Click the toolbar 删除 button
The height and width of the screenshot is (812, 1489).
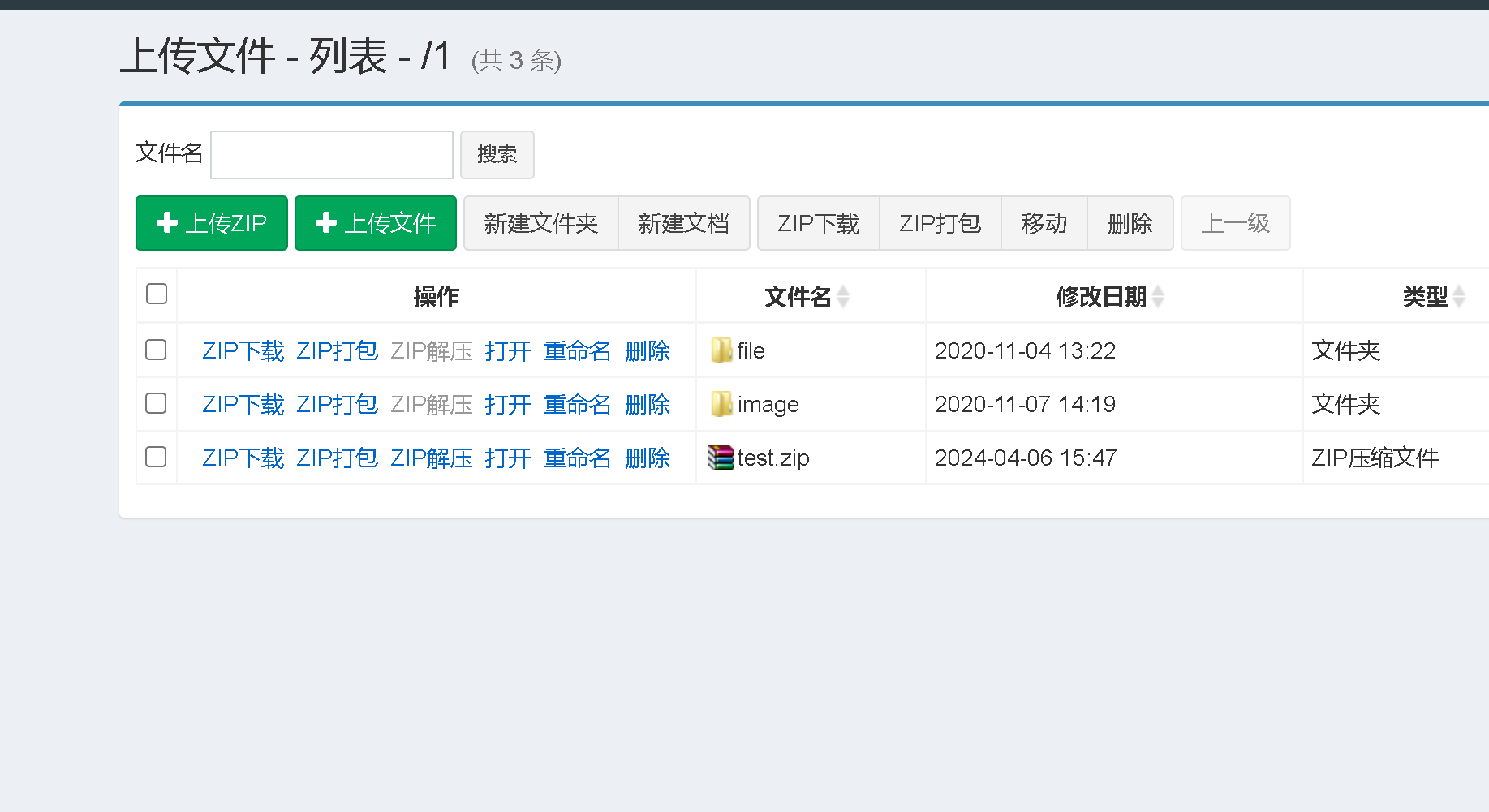1130,223
